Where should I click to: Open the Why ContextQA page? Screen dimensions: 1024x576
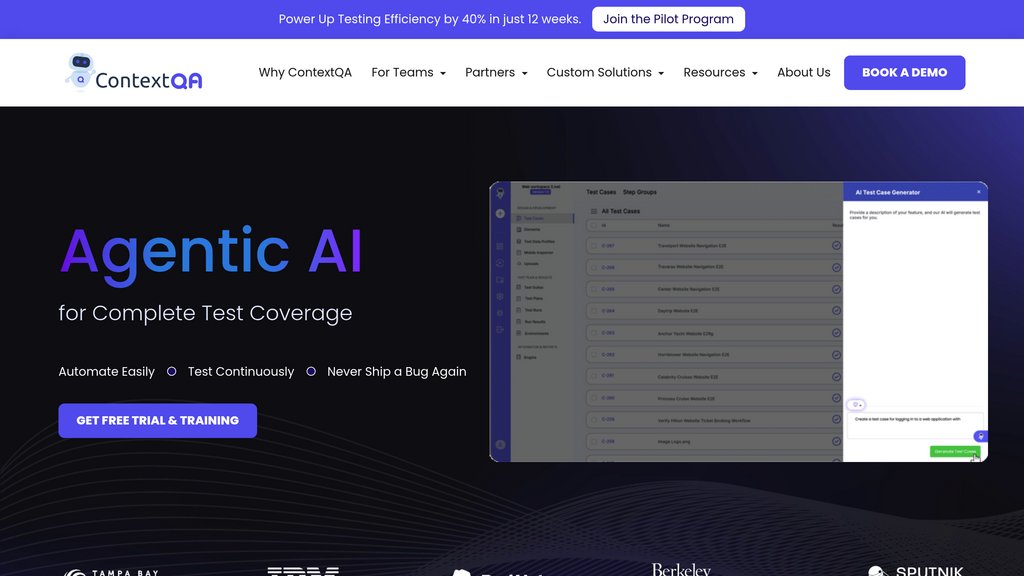pos(305,72)
